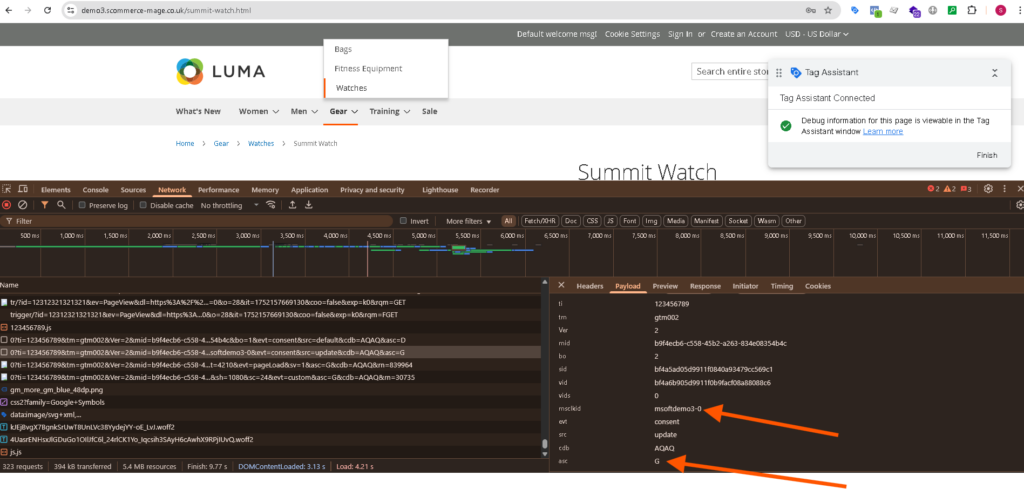The height and width of the screenshot is (489, 1024).
Task: Expand the Gear menu
Action: click(344, 111)
